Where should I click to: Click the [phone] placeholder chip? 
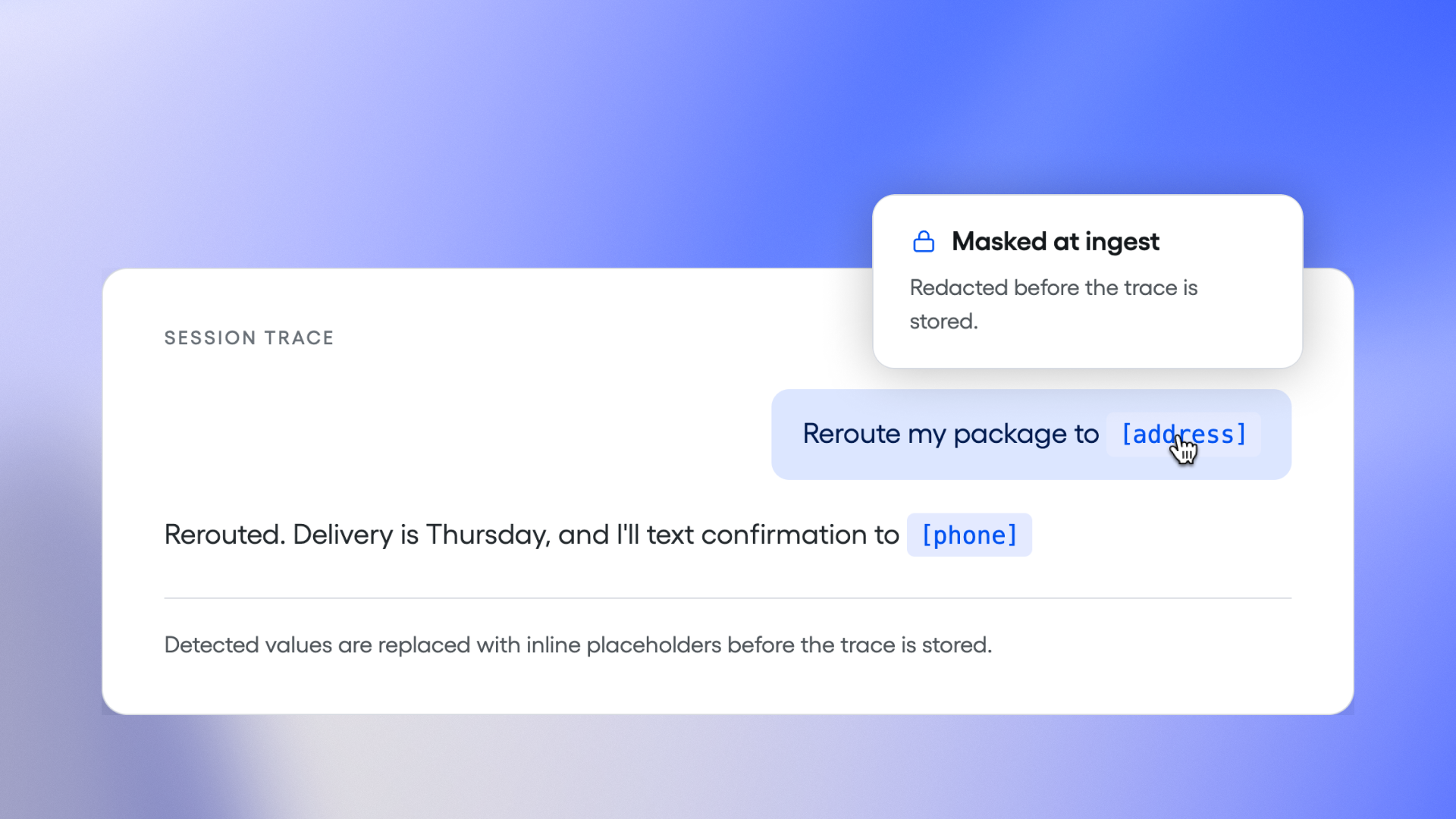coord(969,535)
